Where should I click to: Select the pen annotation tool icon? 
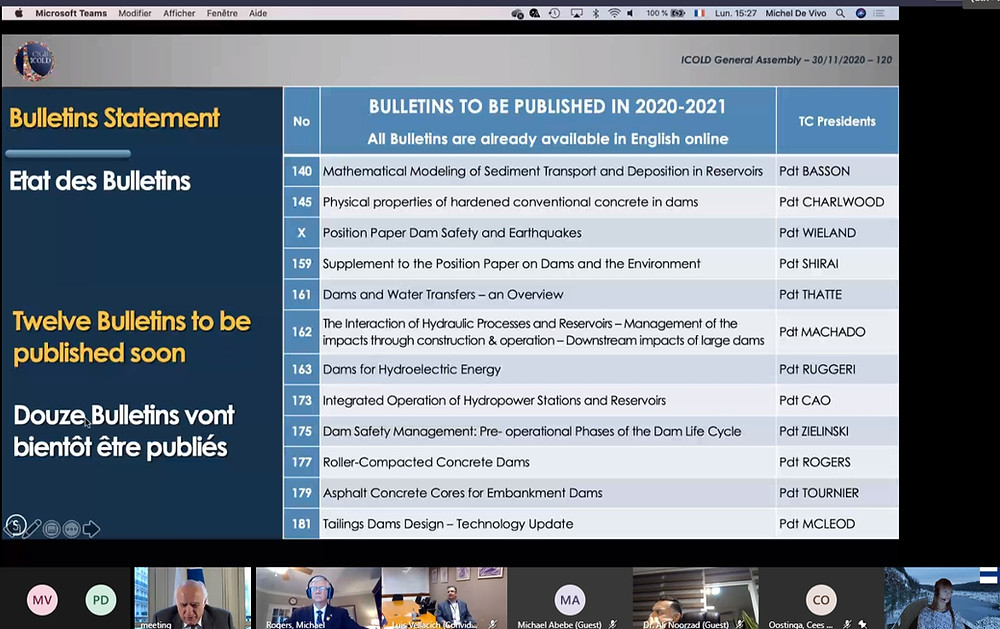pos(33,529)
